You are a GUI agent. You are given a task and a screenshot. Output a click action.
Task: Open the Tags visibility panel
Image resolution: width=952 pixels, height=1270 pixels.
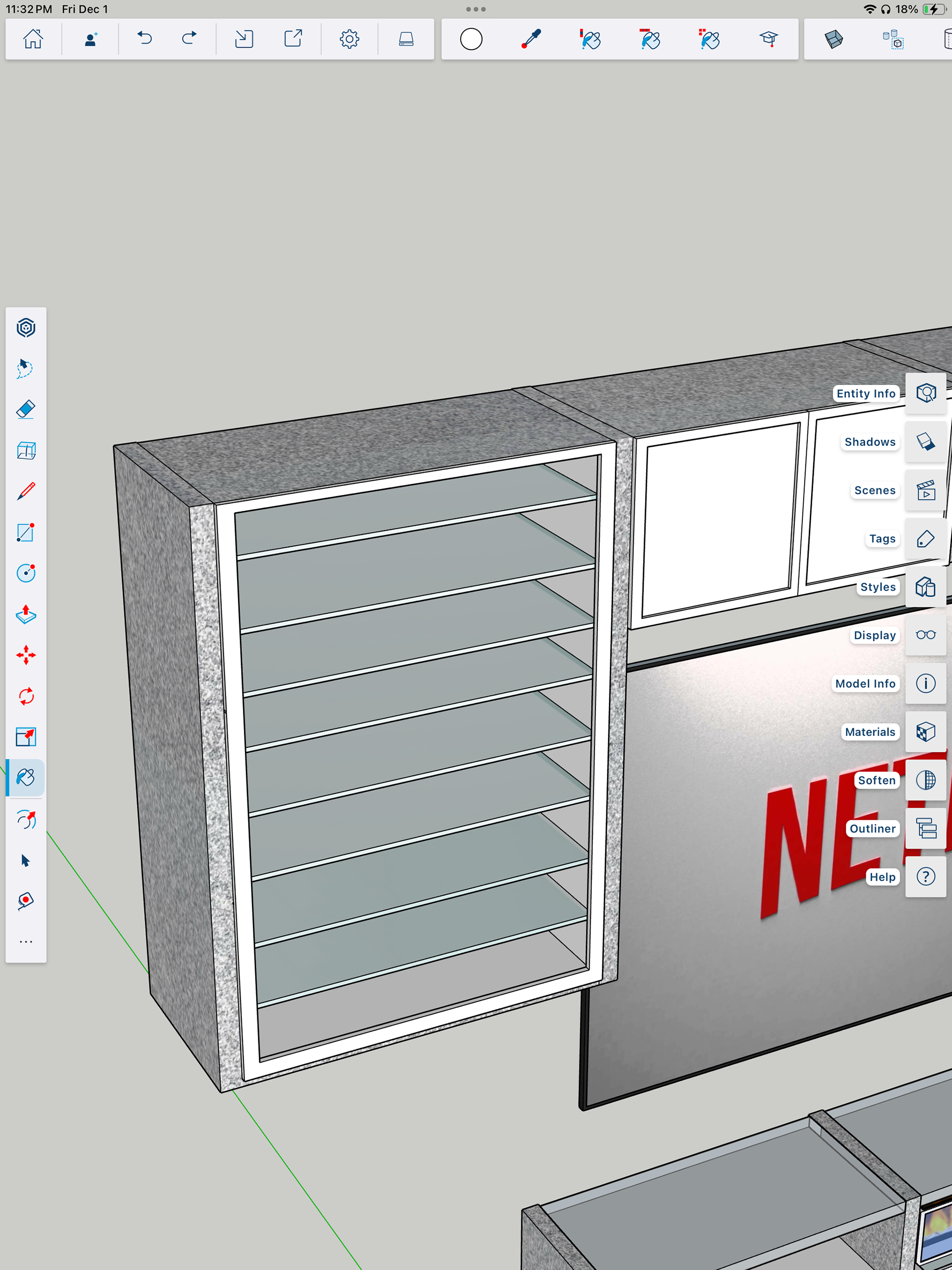point(925,539)
